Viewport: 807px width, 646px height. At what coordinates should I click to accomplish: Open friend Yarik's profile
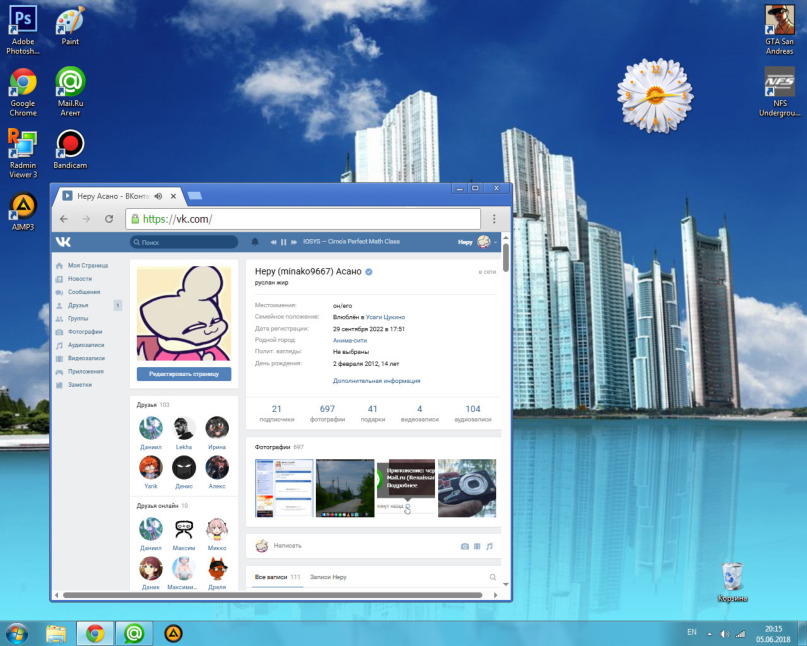pos(151,473)
